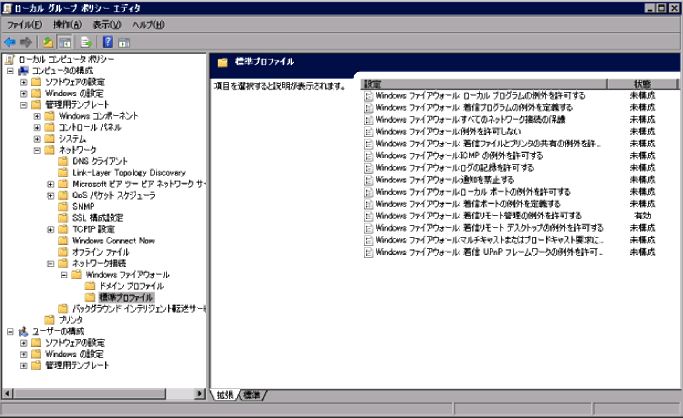Screen dimensions: 683x418
Task: Open the ファイル(F) menu
Action: tap(25, 25)
